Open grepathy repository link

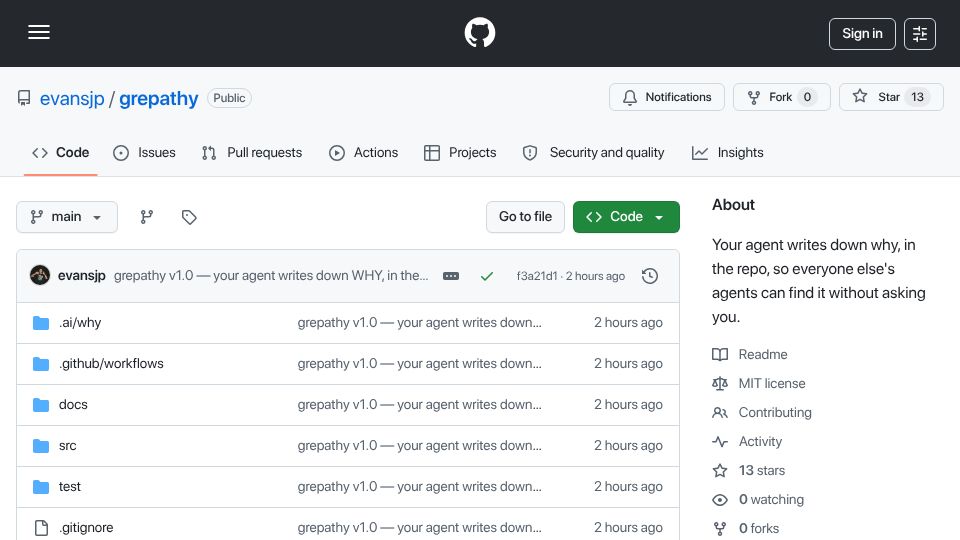click(x=159, y=98)
